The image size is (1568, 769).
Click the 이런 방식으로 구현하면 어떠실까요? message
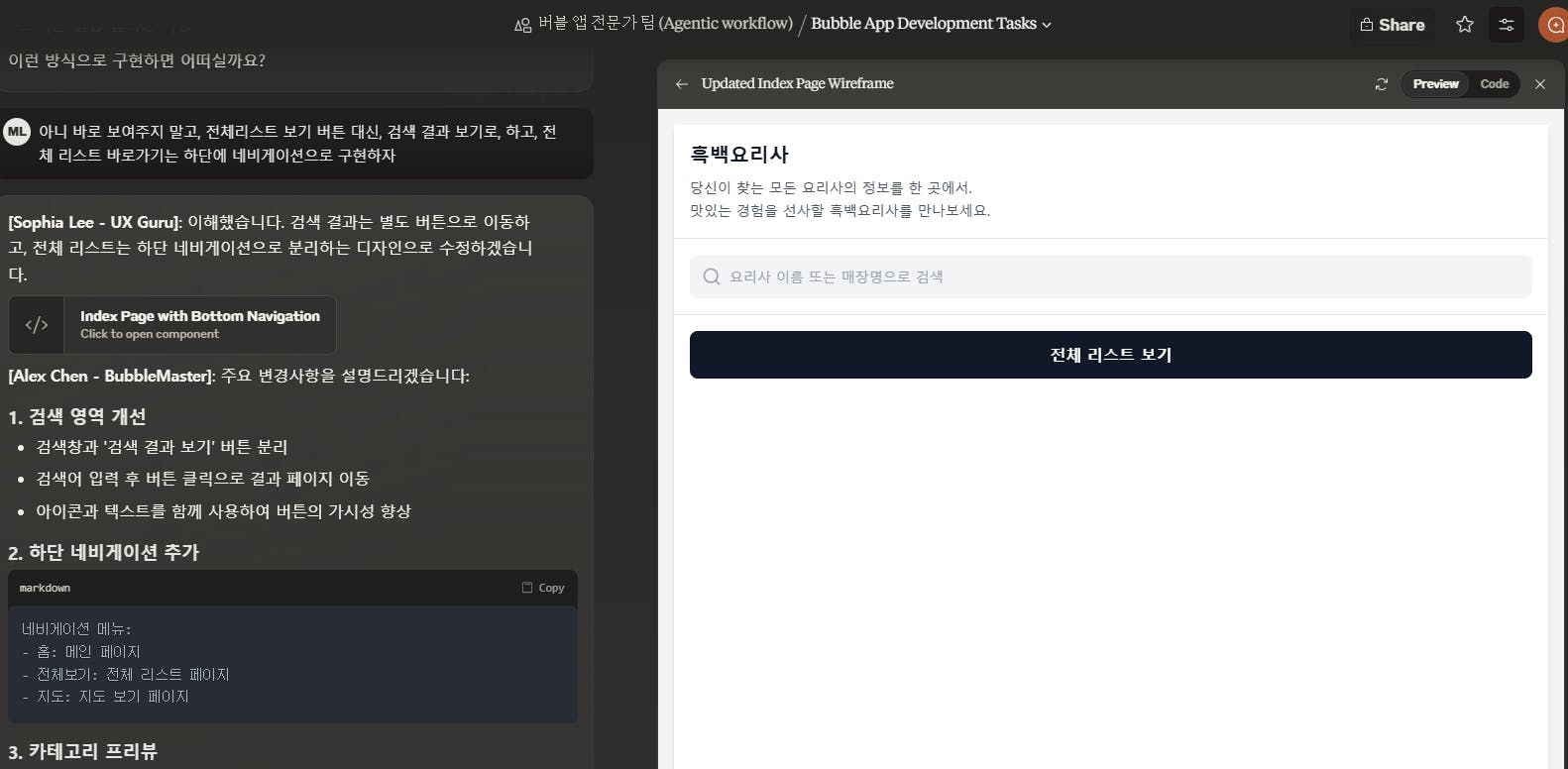pyautogui.click(x=137, y=60)
